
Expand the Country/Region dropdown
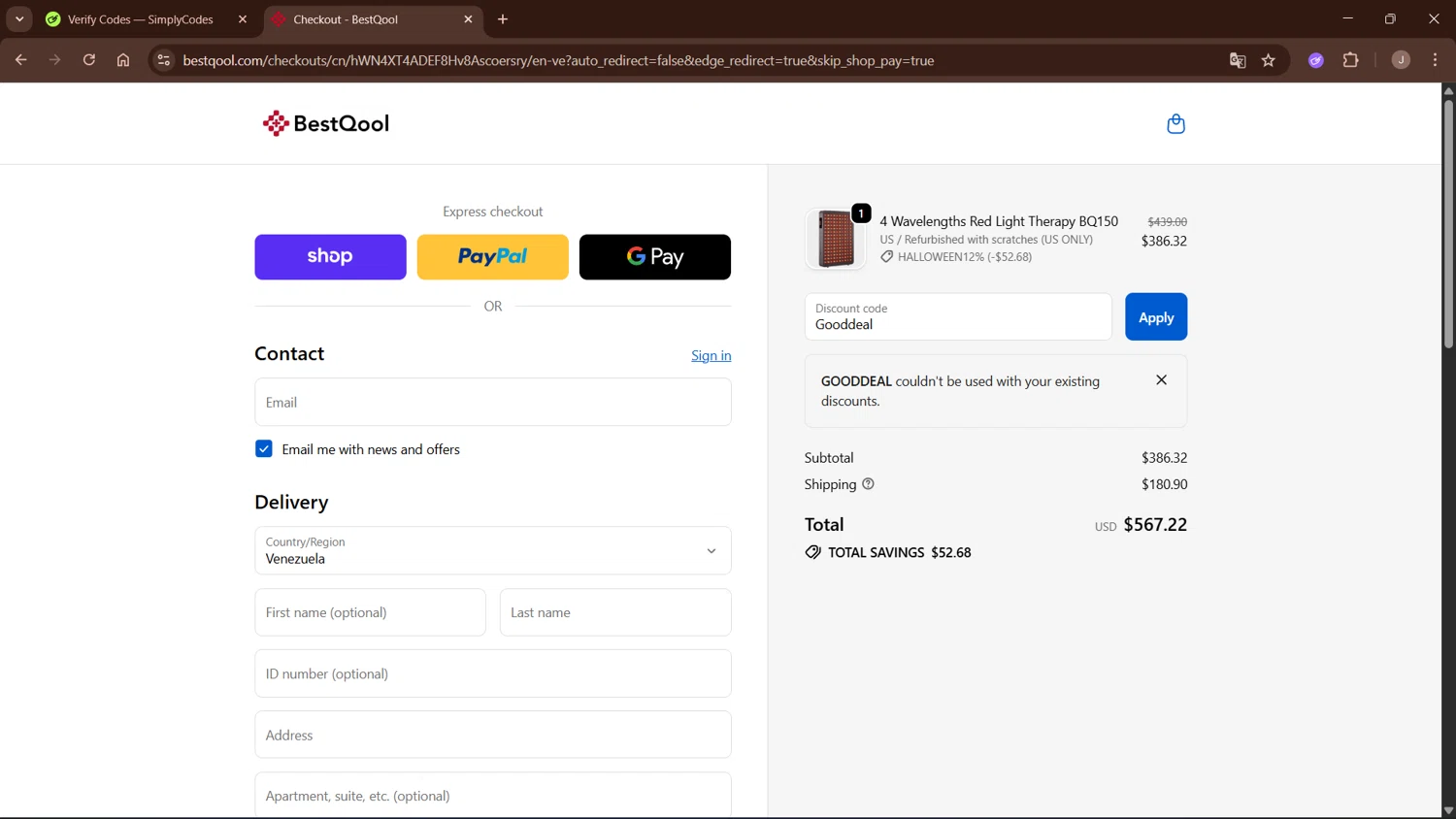493,551
